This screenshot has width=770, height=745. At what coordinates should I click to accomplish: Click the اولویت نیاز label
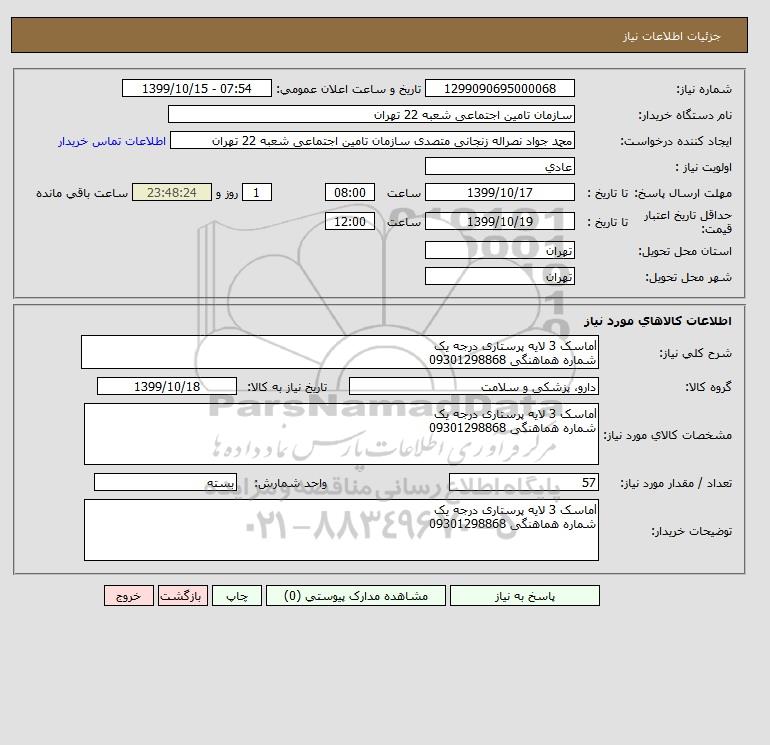(x=704, y=167)
